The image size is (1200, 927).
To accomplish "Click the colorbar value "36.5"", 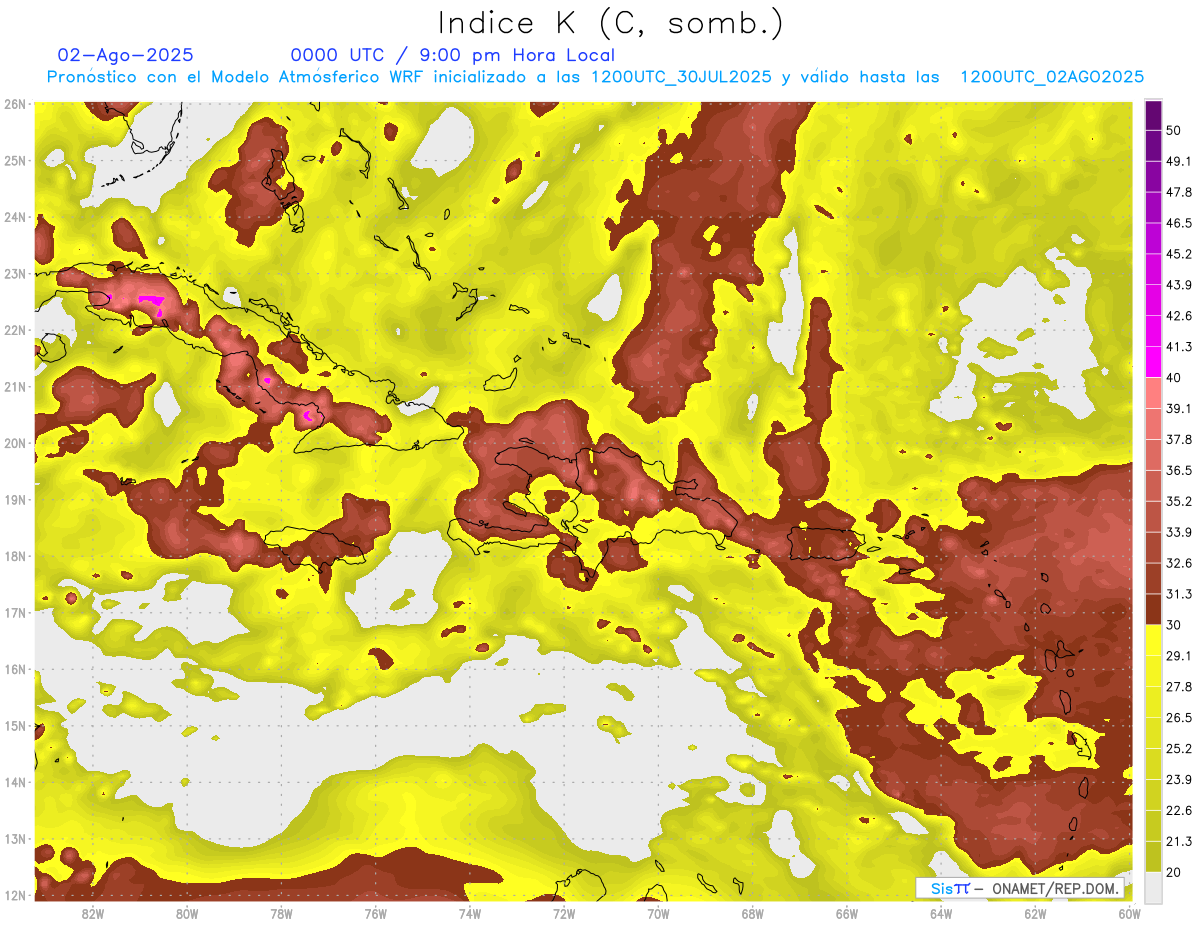I will click(1179, 470).
